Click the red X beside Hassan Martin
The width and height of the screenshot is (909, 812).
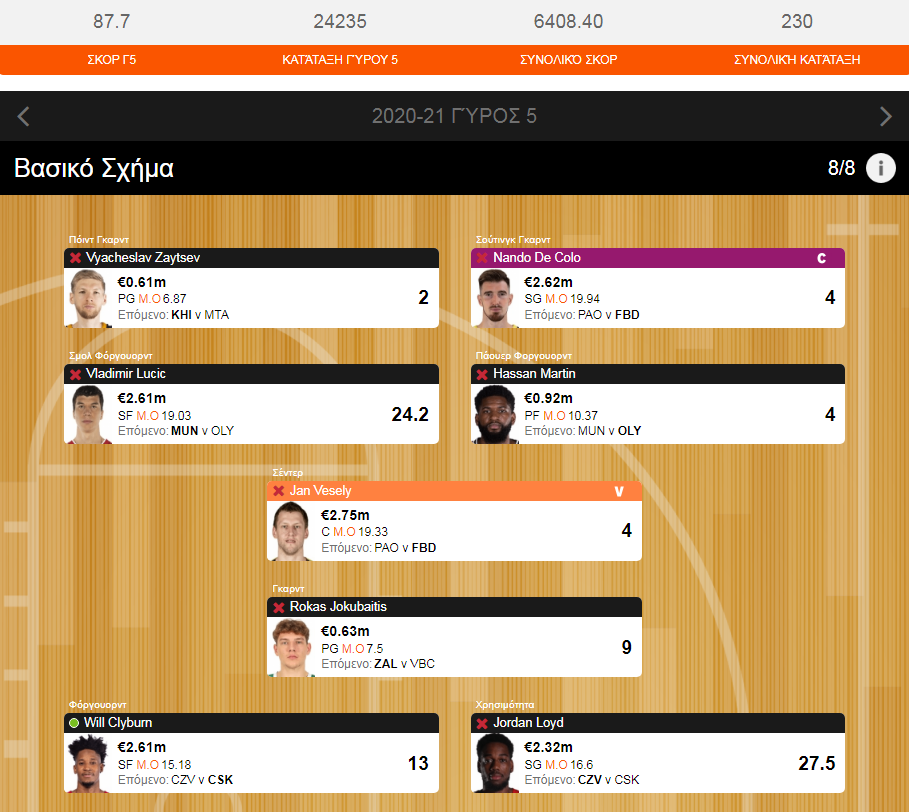click(x=482, y=374)
